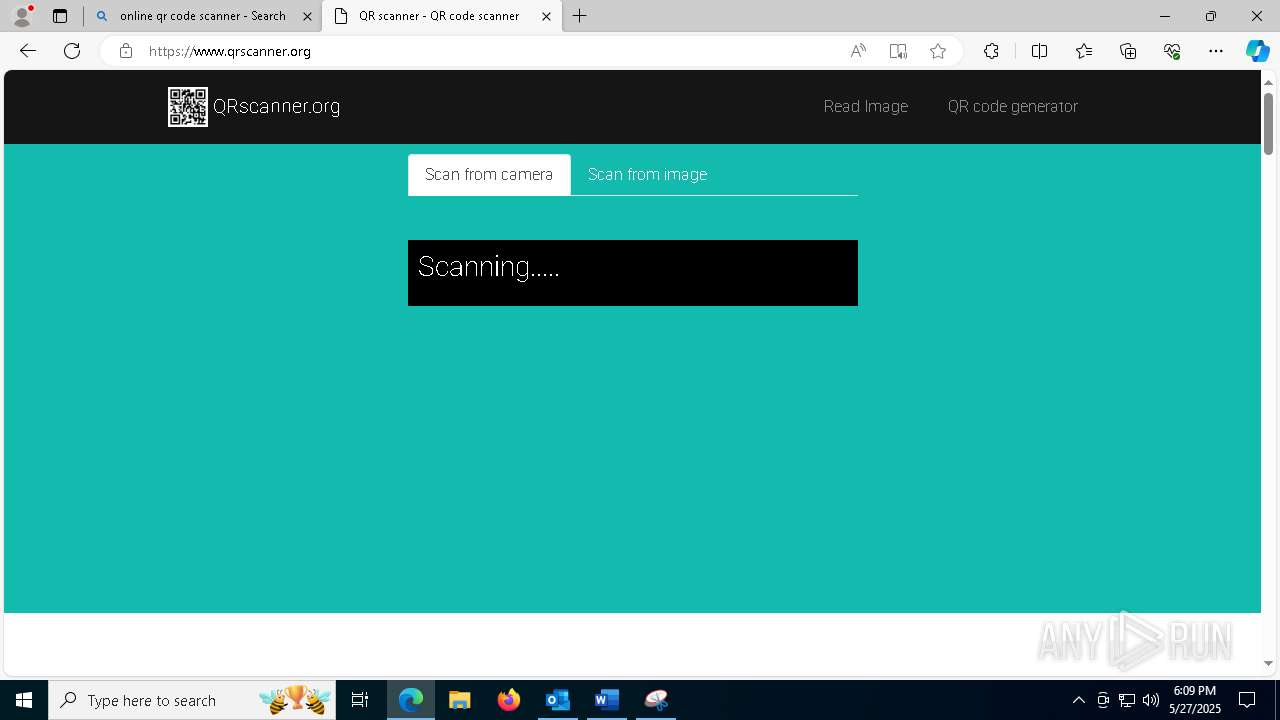Click scrollbar up arrow
1280x720 pixels.
[x=1268, y=81]
